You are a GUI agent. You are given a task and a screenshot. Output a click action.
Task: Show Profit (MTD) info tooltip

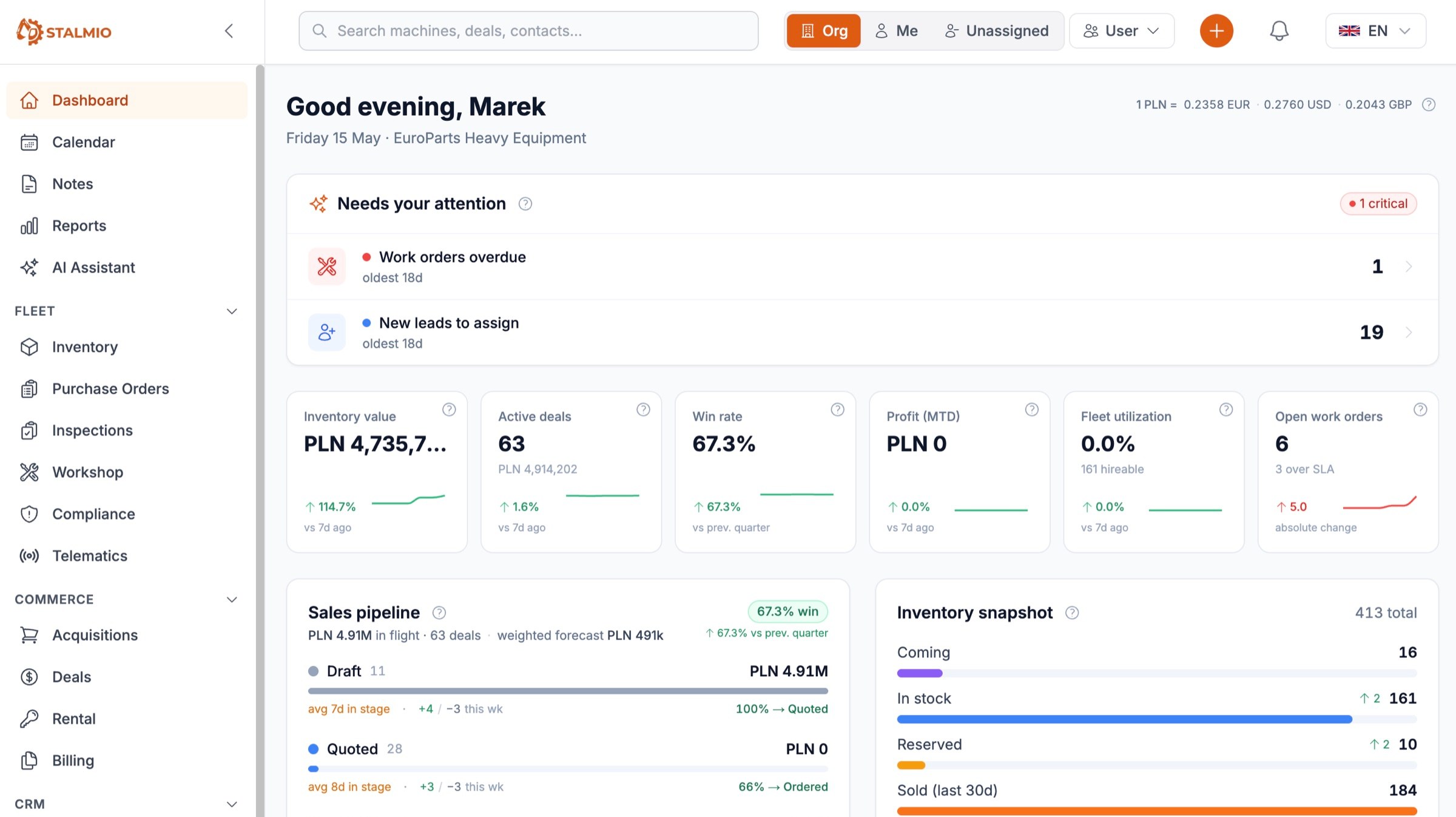1031,410
